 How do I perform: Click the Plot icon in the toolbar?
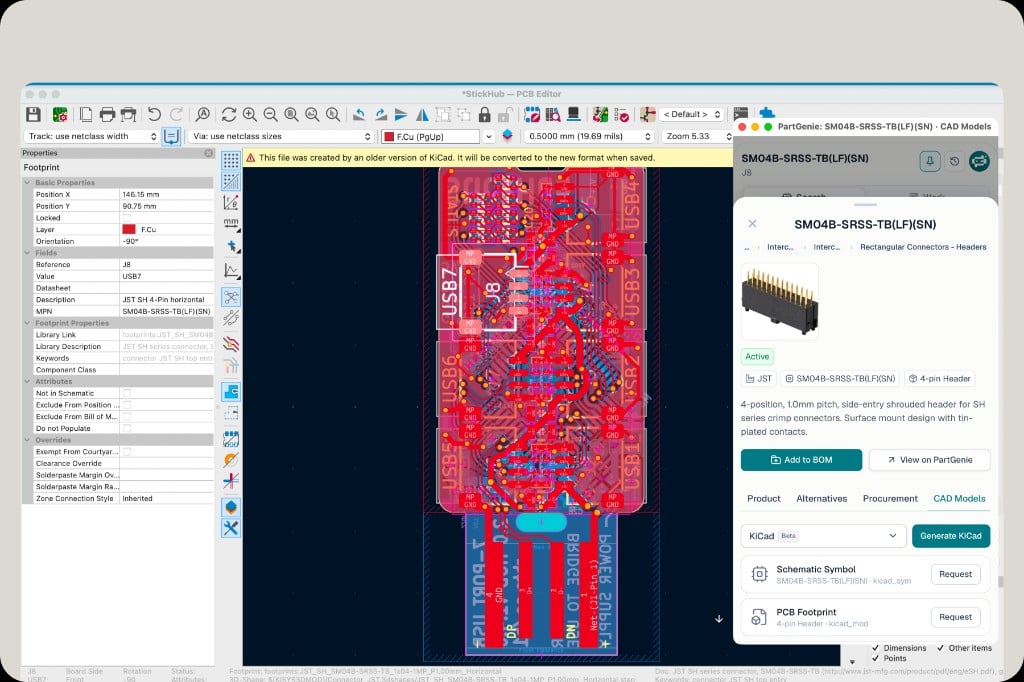[129, 114]
